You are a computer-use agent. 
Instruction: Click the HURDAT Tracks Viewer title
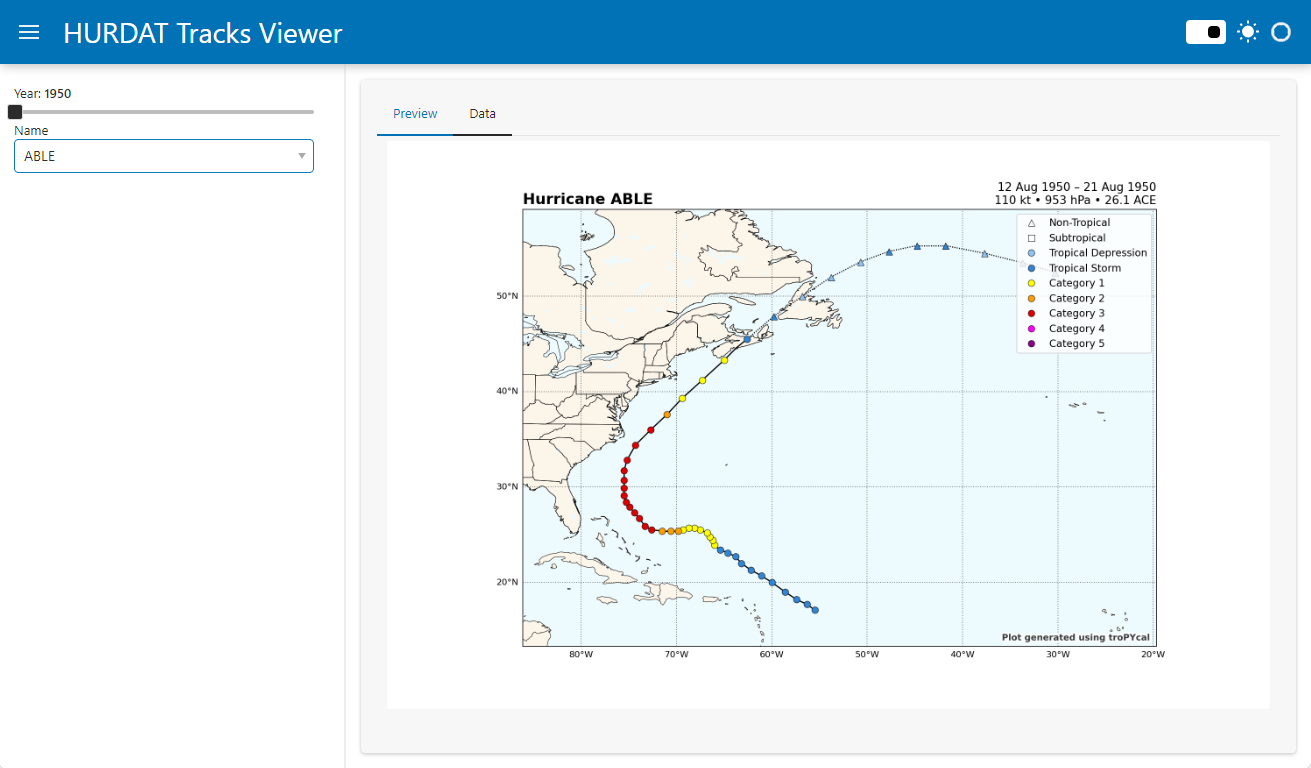tap(203, 33)
